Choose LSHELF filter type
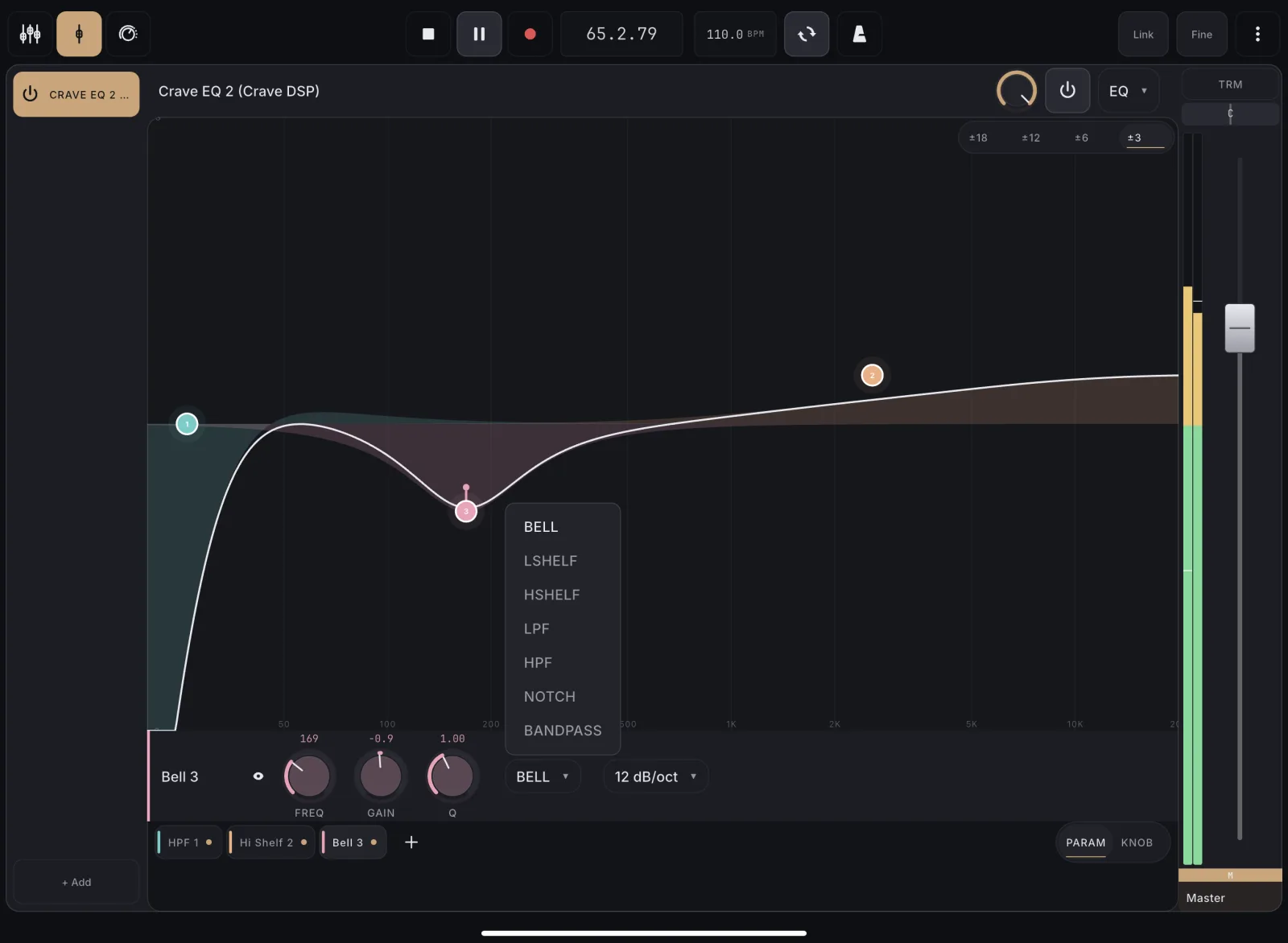 point(562,561)
